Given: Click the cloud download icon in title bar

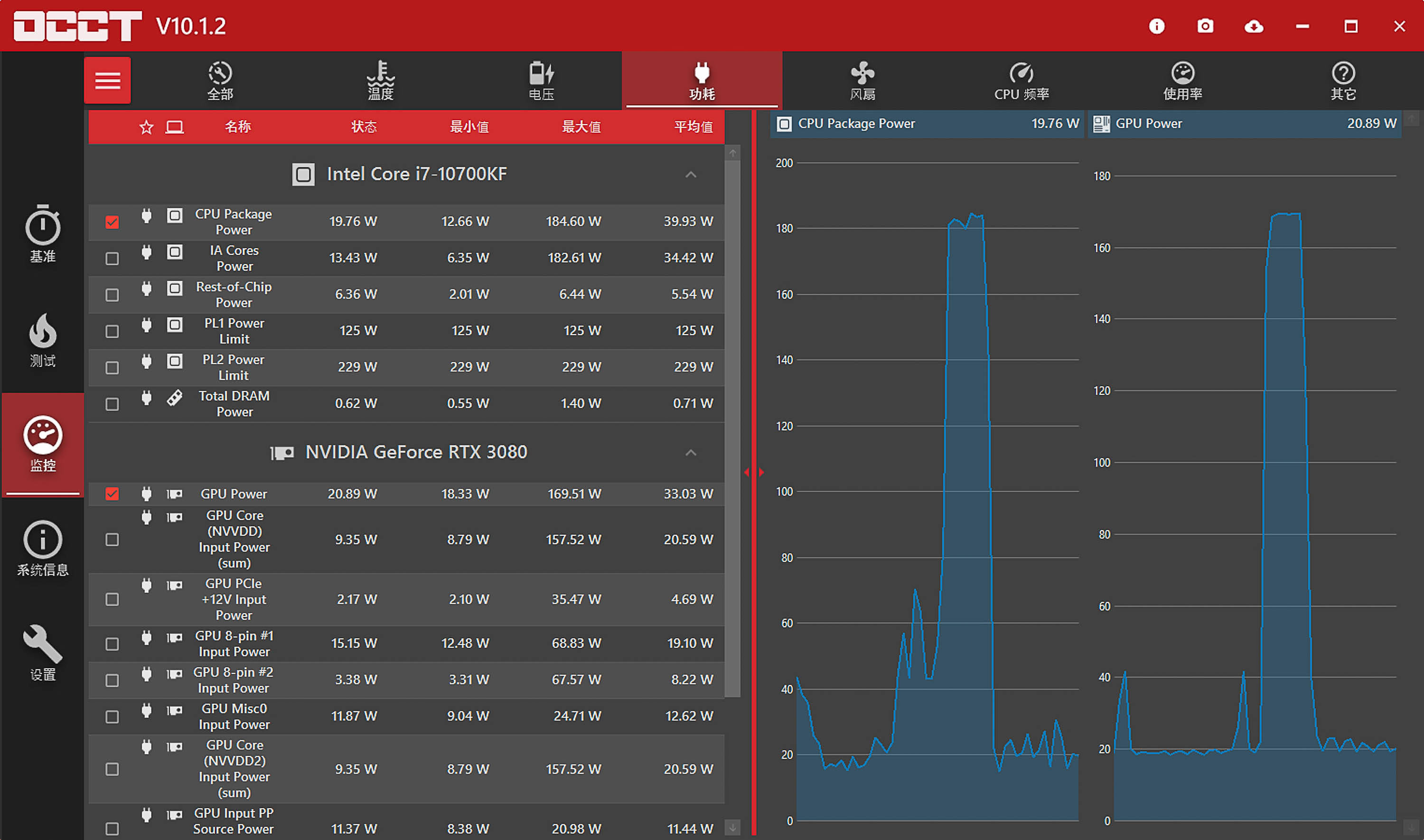Looking at the screenshot, I should coord(1254,26).
